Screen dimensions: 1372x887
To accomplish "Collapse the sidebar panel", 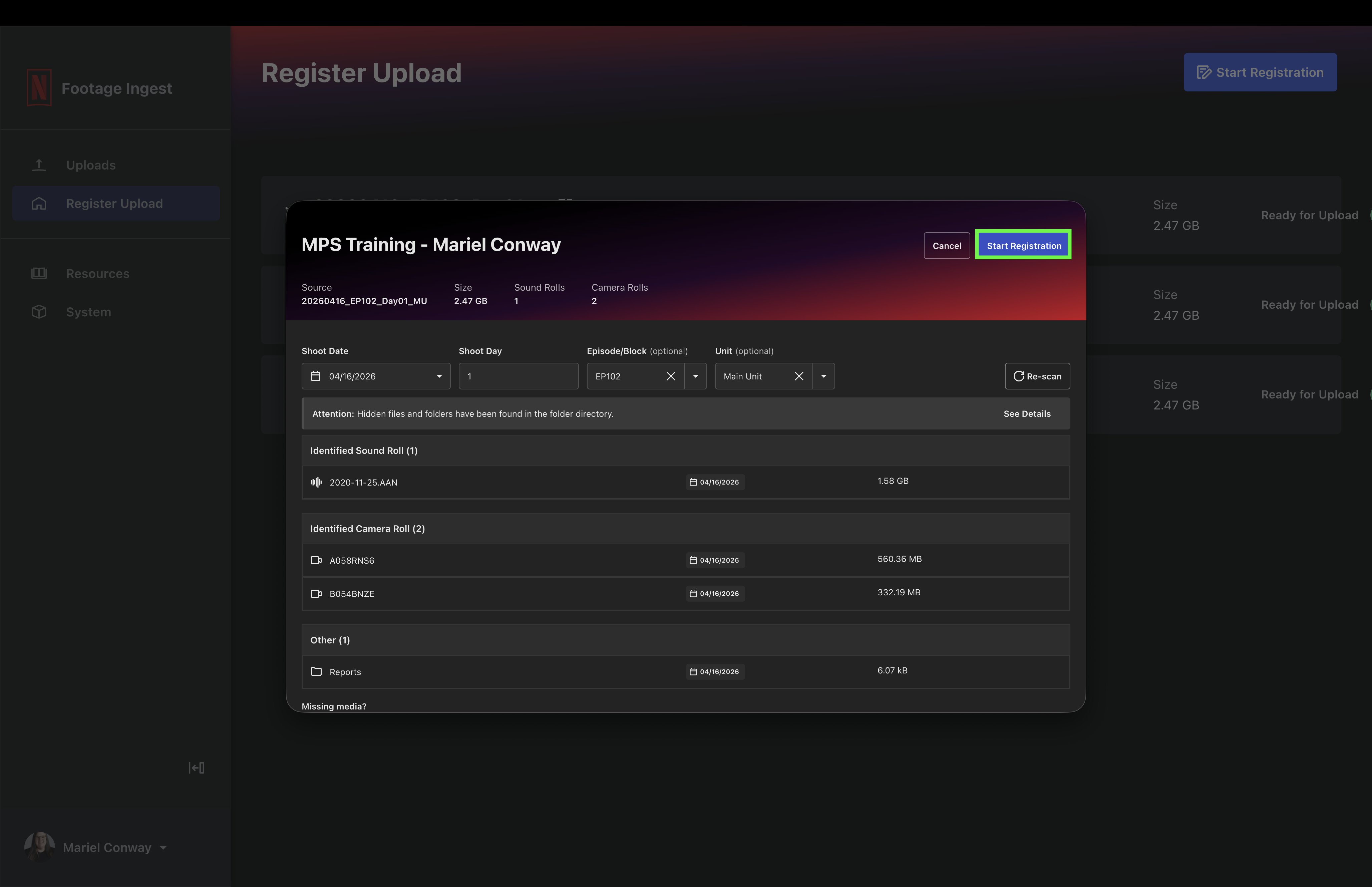I will coord(196,768).
